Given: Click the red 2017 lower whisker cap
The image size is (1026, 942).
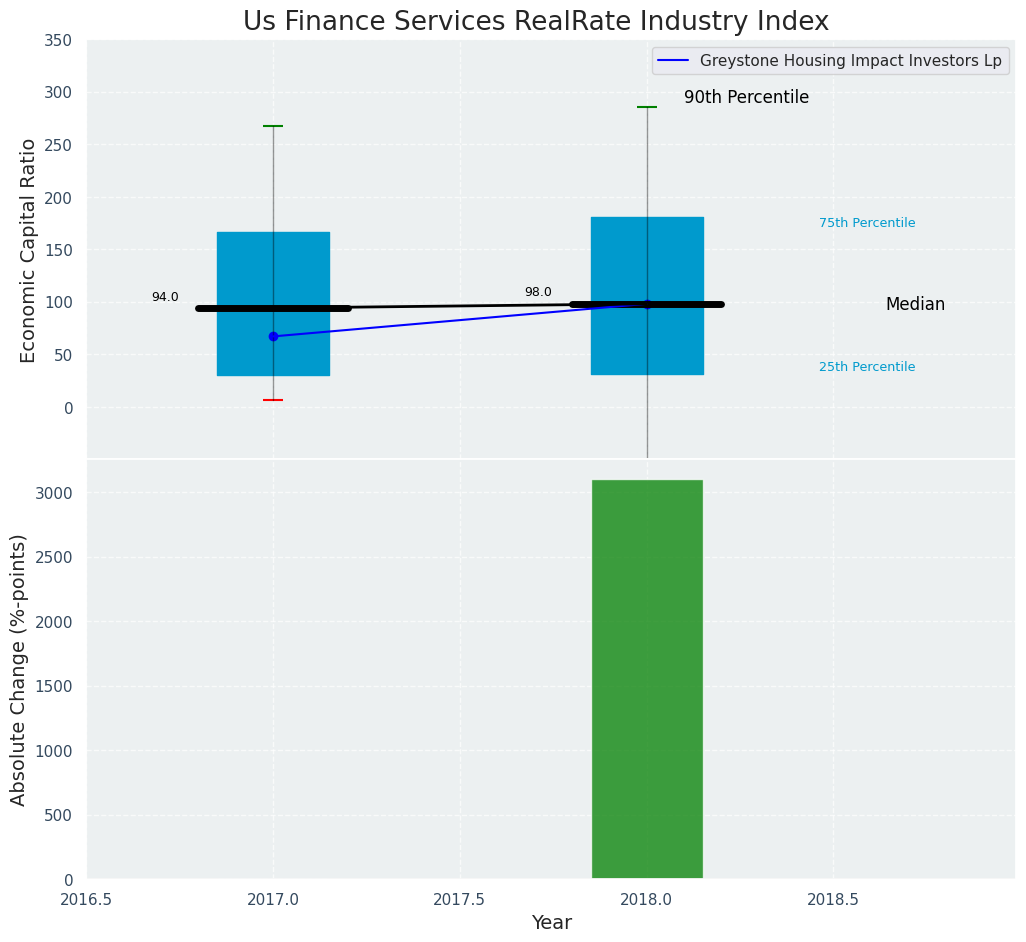Looking at the screenshot, I should 273,400.
